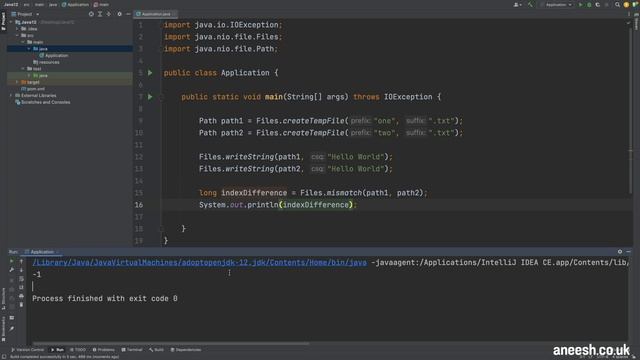Open the Structure vertical side tab

tap(3, 298)
